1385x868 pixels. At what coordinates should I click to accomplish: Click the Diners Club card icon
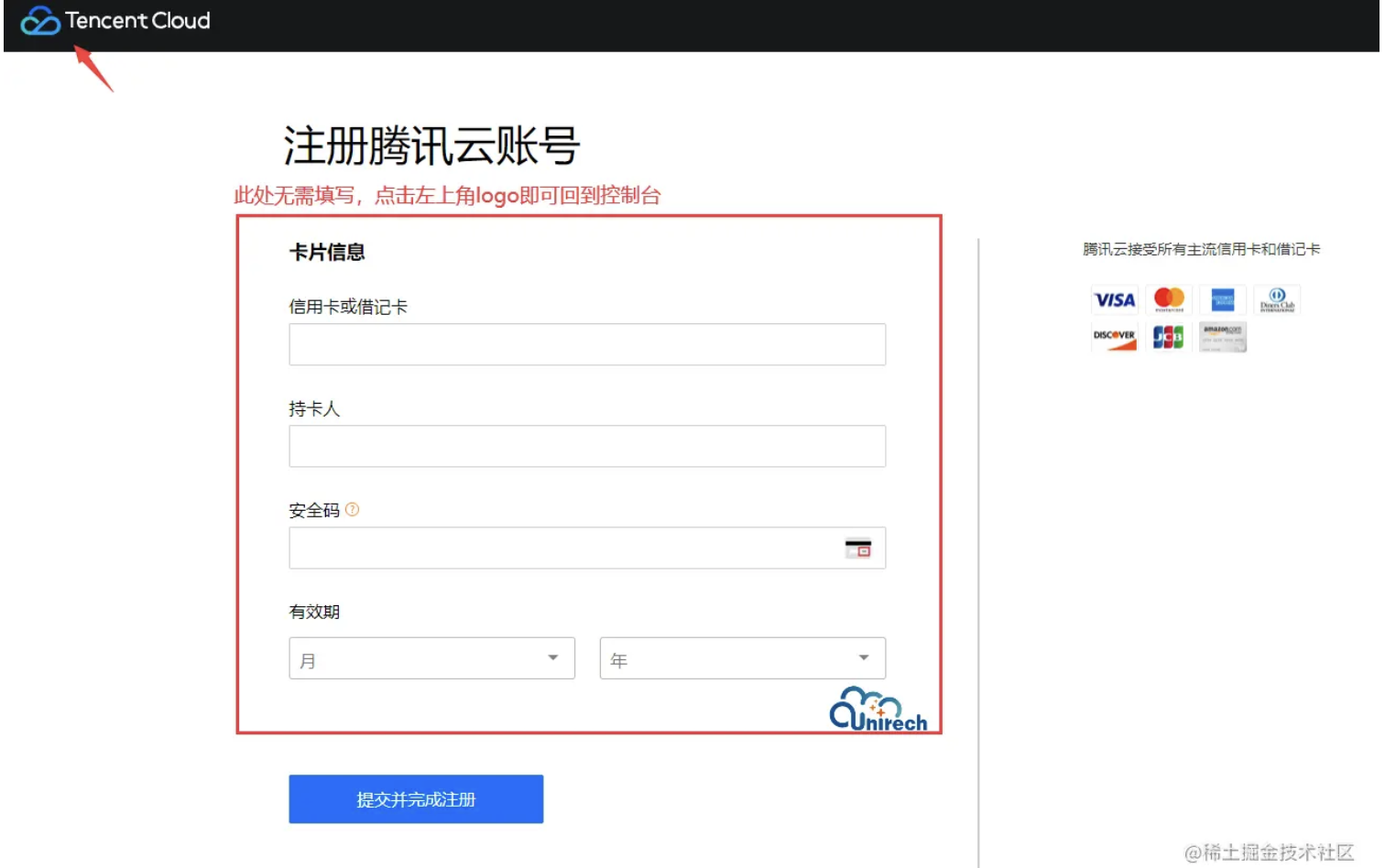(1277, 300)
